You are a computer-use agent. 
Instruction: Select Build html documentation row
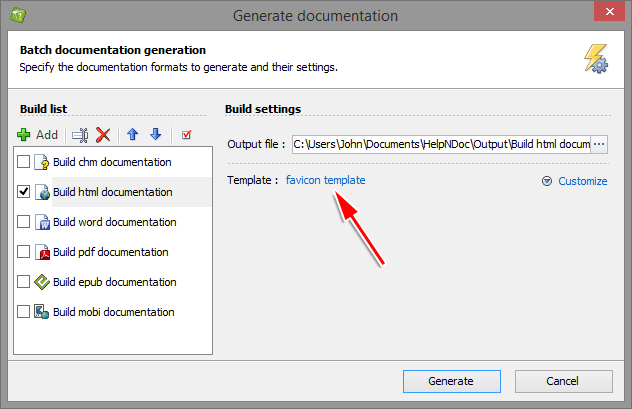[x=113, y=192]
